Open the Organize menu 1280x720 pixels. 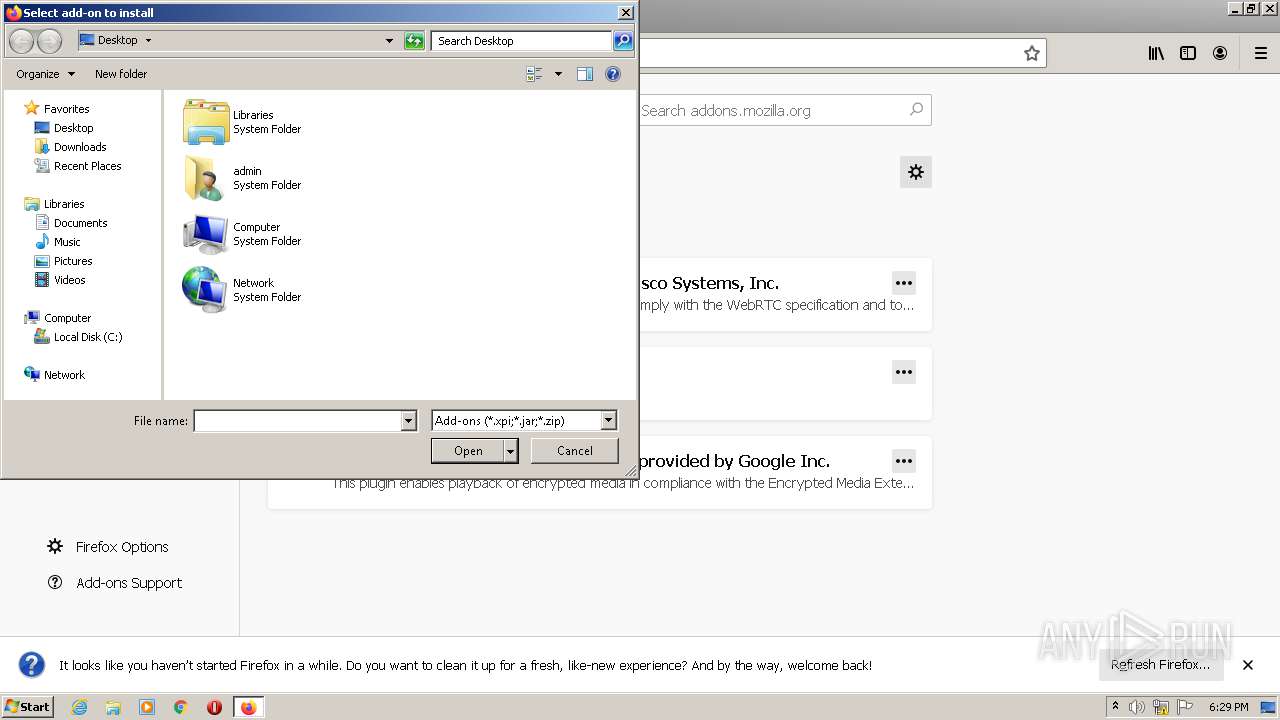coord(45,74)
